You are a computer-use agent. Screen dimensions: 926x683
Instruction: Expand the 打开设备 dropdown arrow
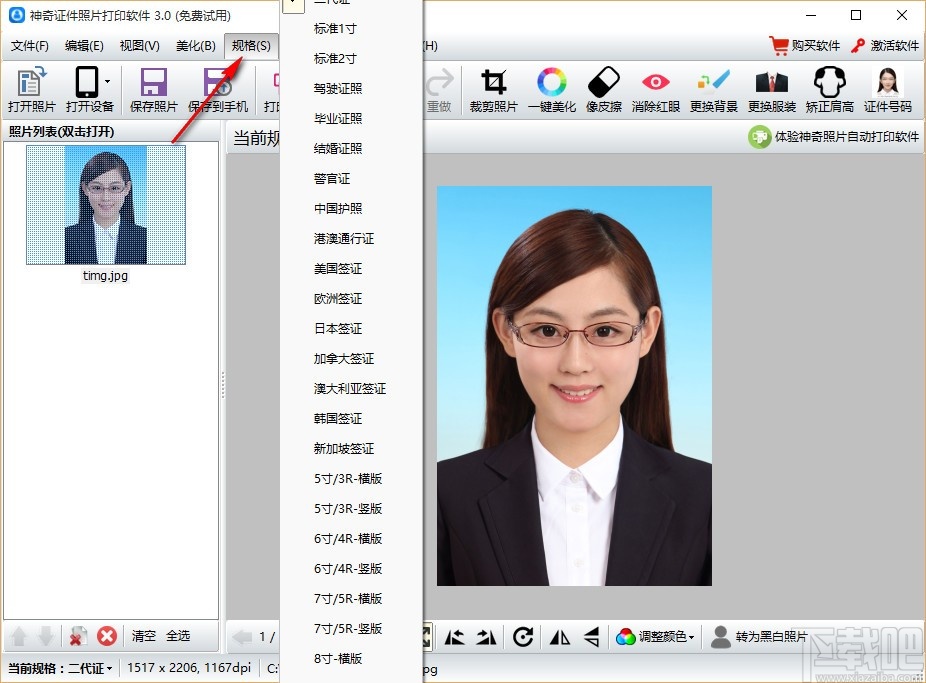107,81
